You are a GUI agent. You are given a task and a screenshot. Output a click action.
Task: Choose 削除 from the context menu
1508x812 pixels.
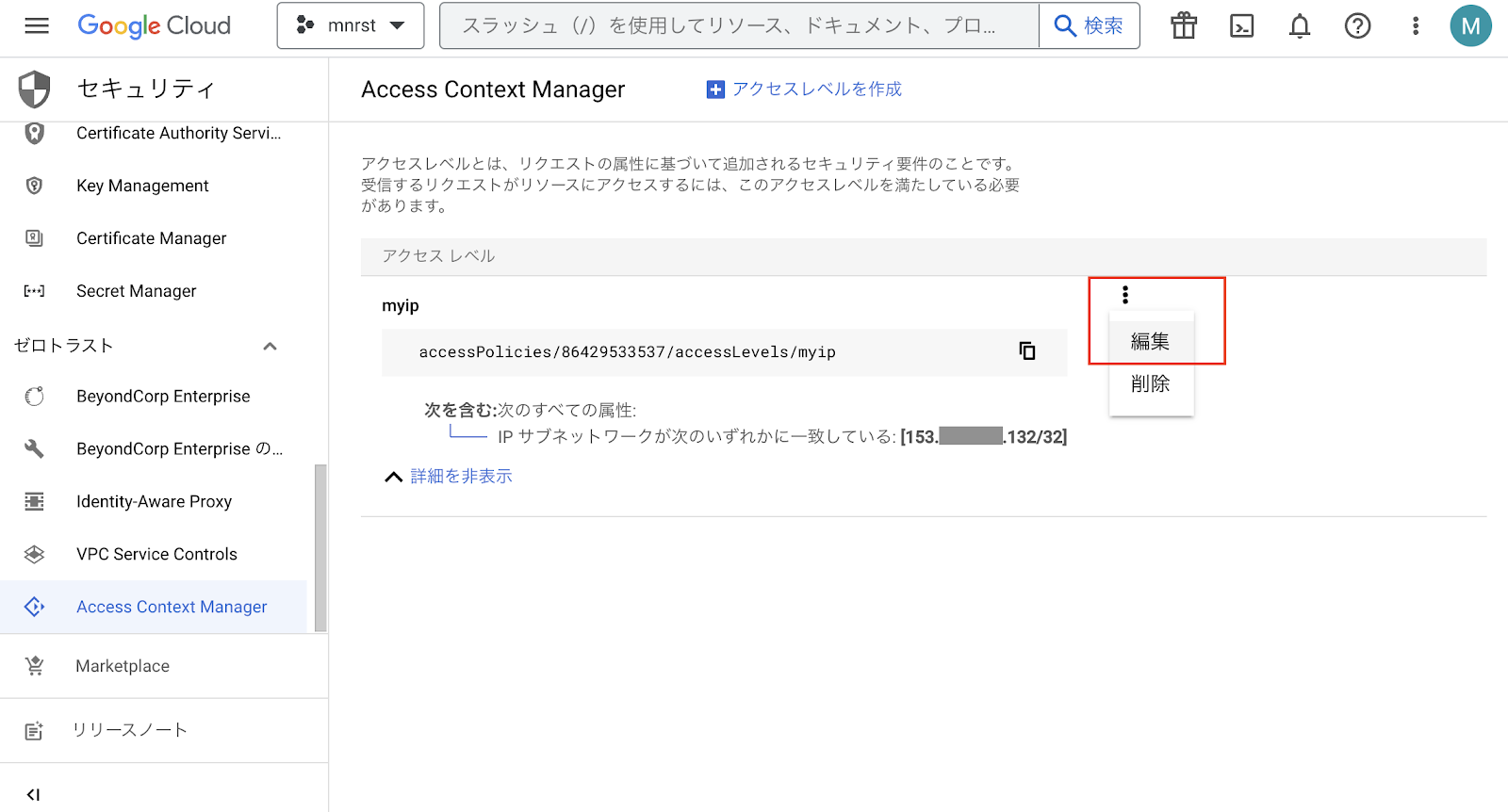pos(1151,383)
